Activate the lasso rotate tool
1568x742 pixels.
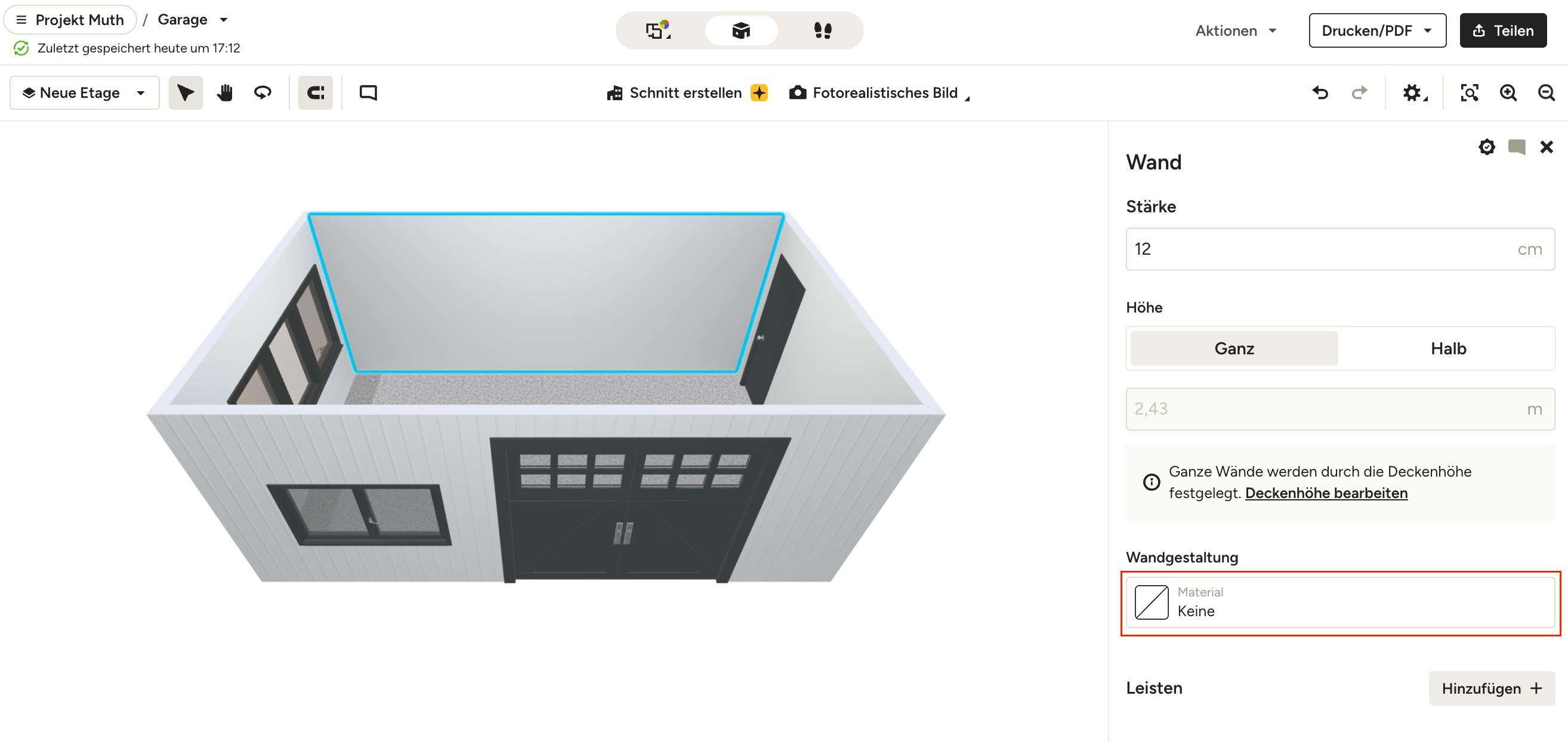(x=263, y=92)
